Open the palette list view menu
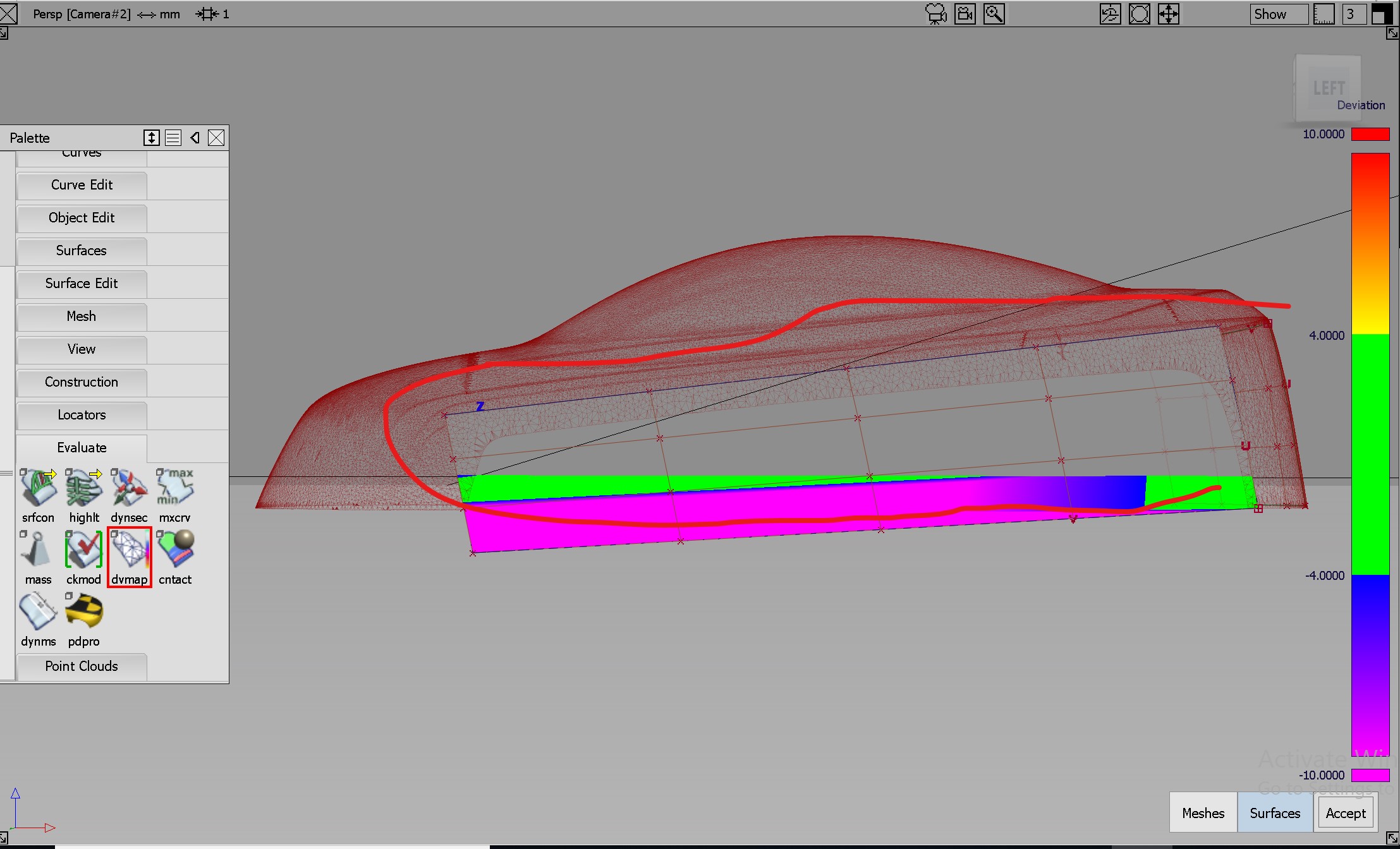Screen dimensions: 1400x849 coord(174,138)
